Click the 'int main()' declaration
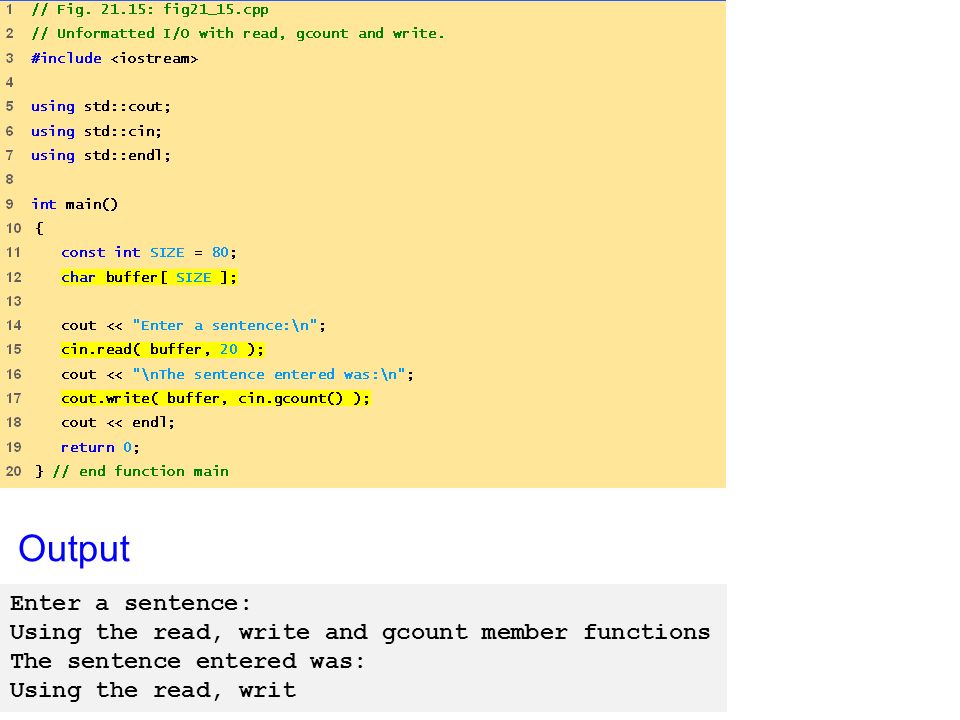This screenshot has width=960, height=720. point(75,204)
